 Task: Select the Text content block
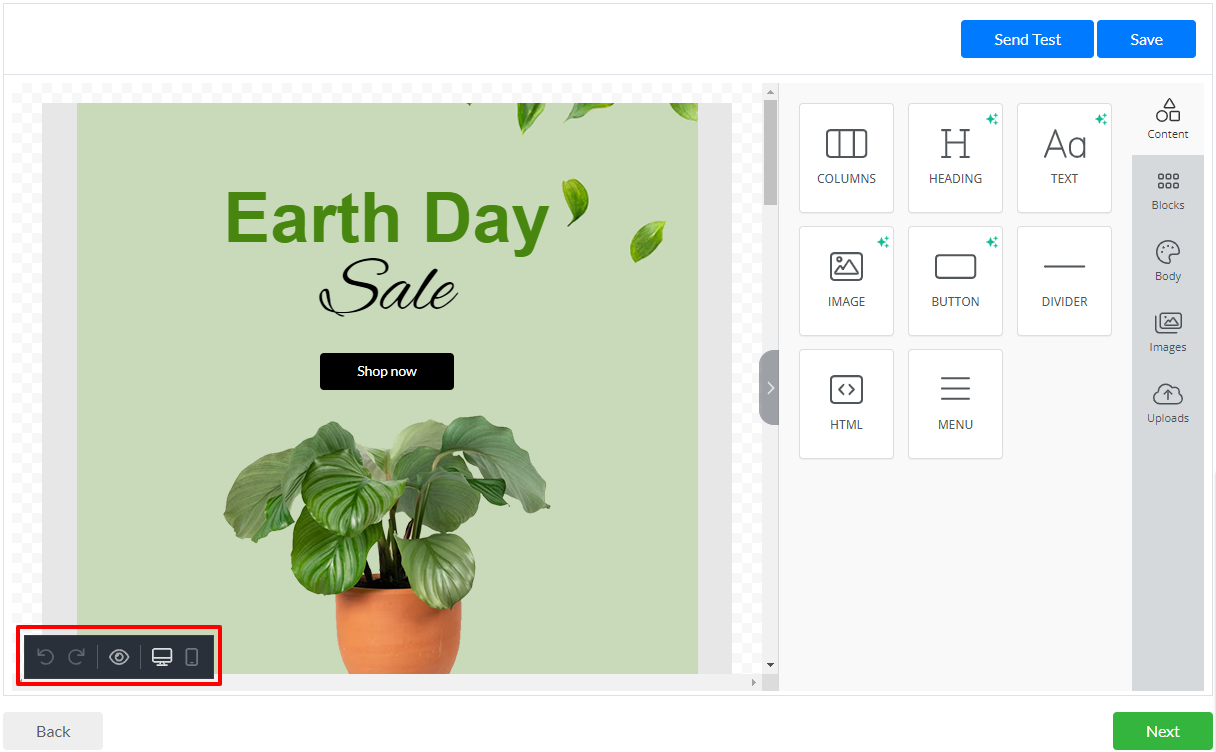click(1064, 158)
